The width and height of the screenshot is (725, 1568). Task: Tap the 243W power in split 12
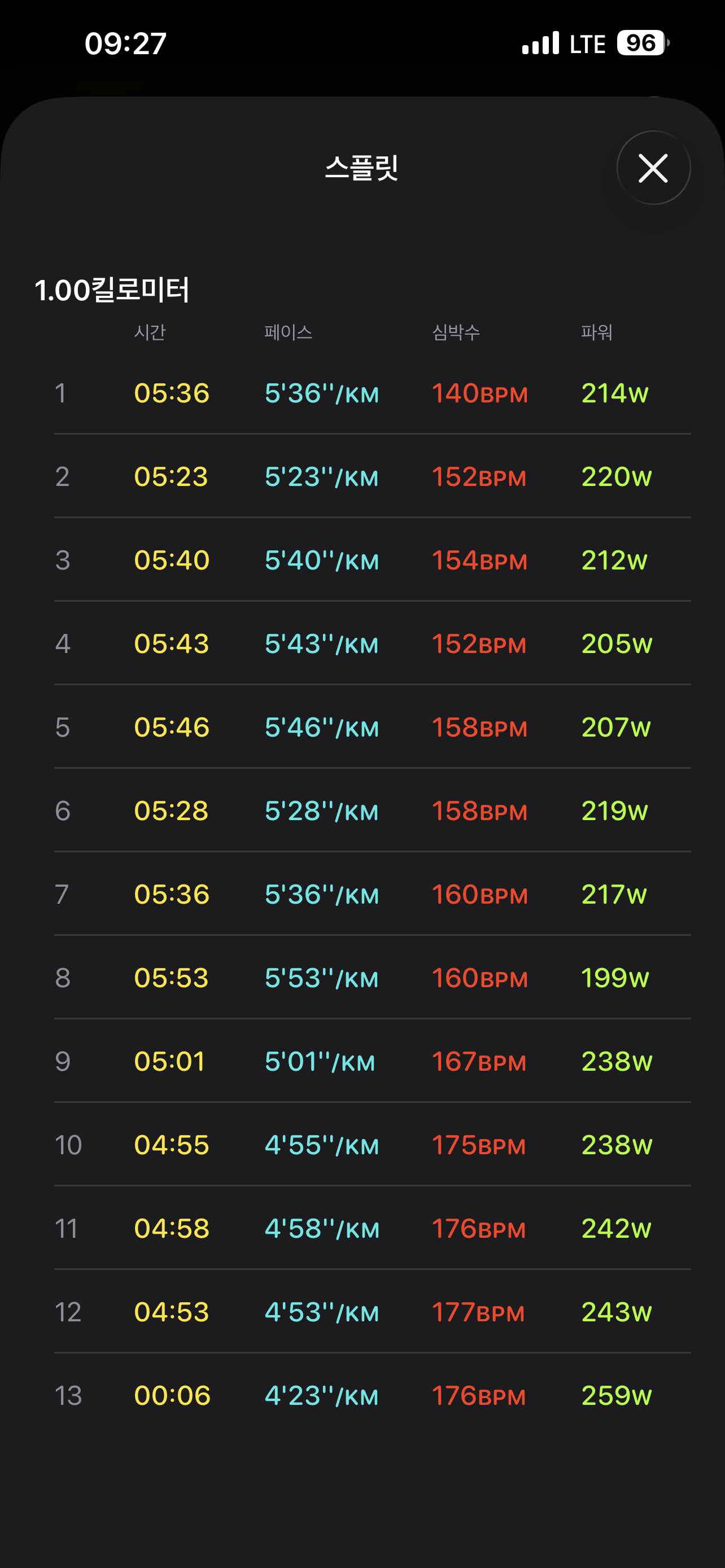[616, 1312]
